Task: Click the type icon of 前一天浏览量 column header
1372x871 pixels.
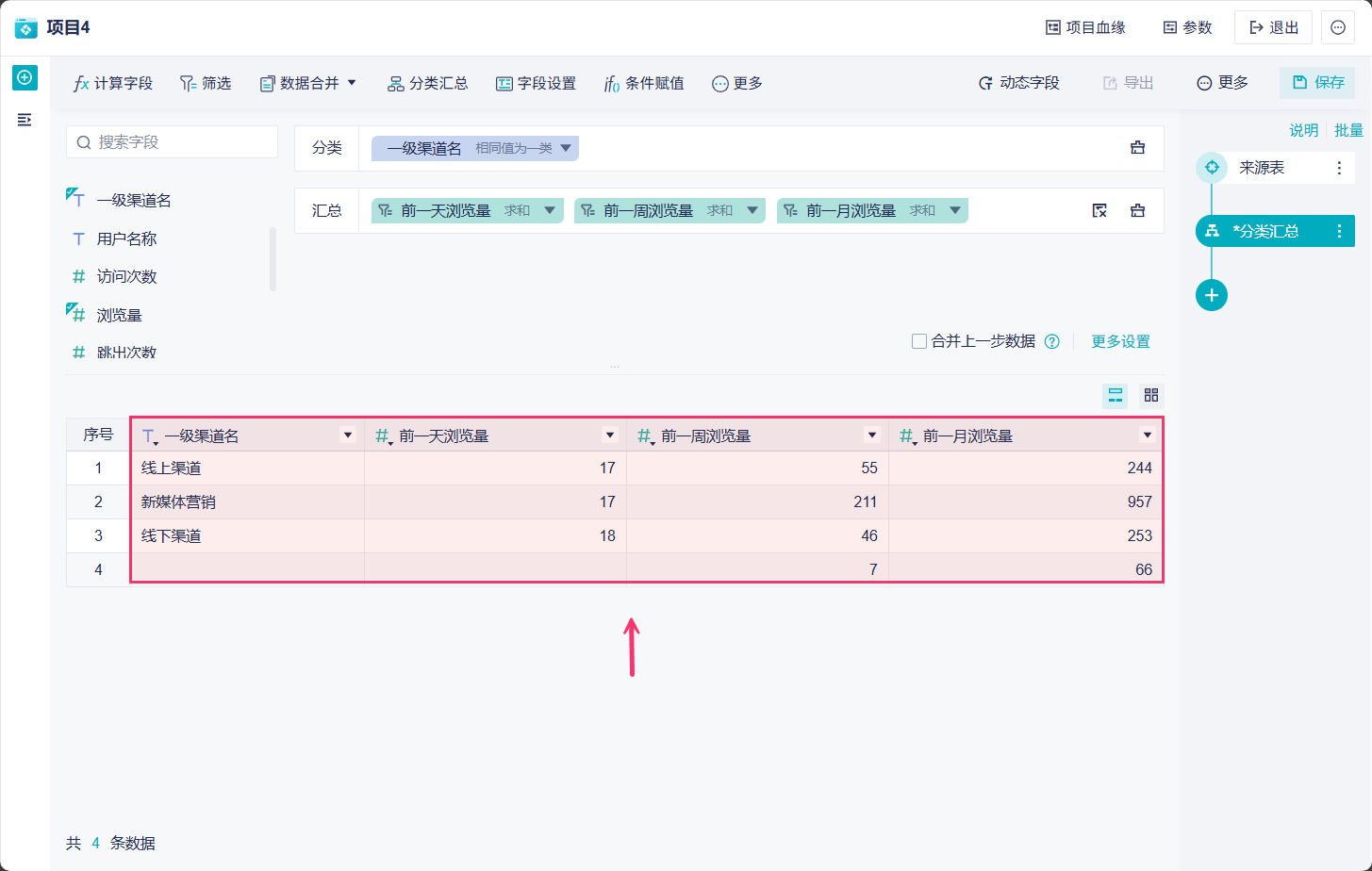Action: pos(383,435)
